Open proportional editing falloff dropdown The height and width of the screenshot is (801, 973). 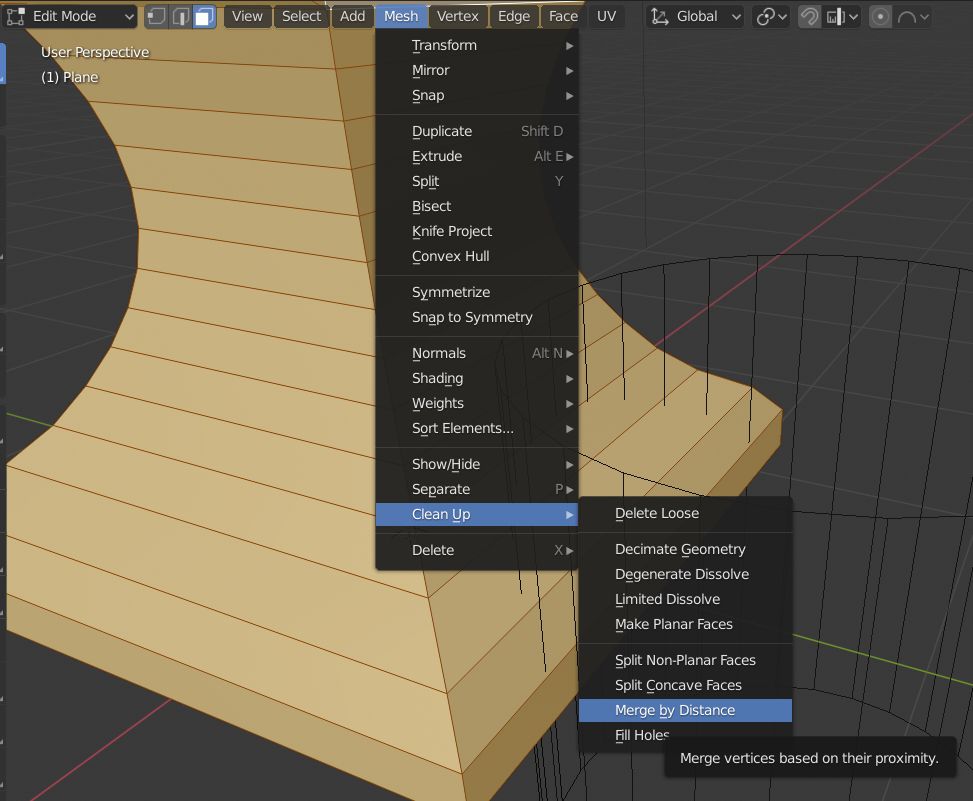pyautogui.click(x=912, y=16)
